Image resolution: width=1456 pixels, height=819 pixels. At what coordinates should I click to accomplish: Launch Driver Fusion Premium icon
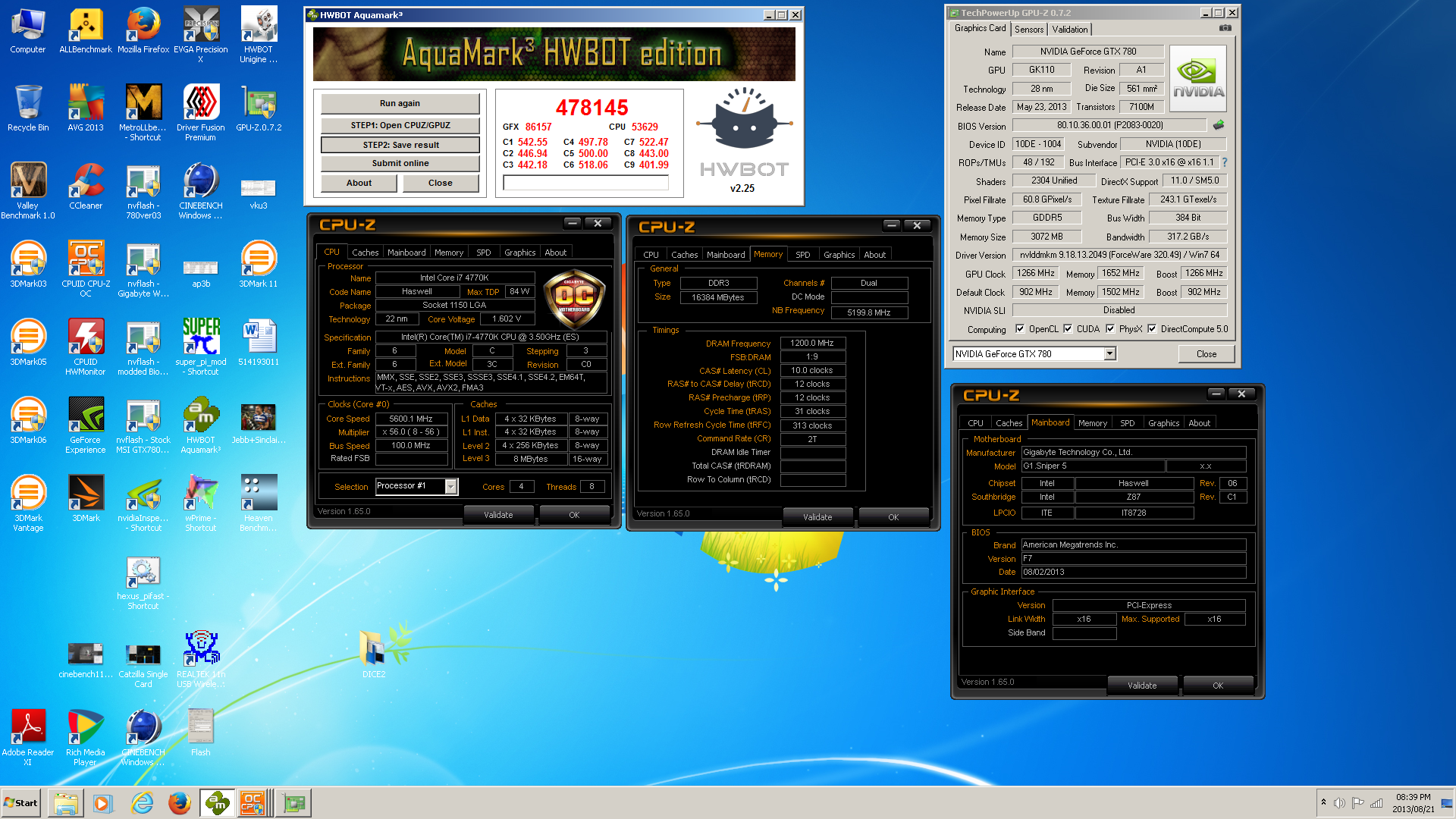(x=201, y=113)
